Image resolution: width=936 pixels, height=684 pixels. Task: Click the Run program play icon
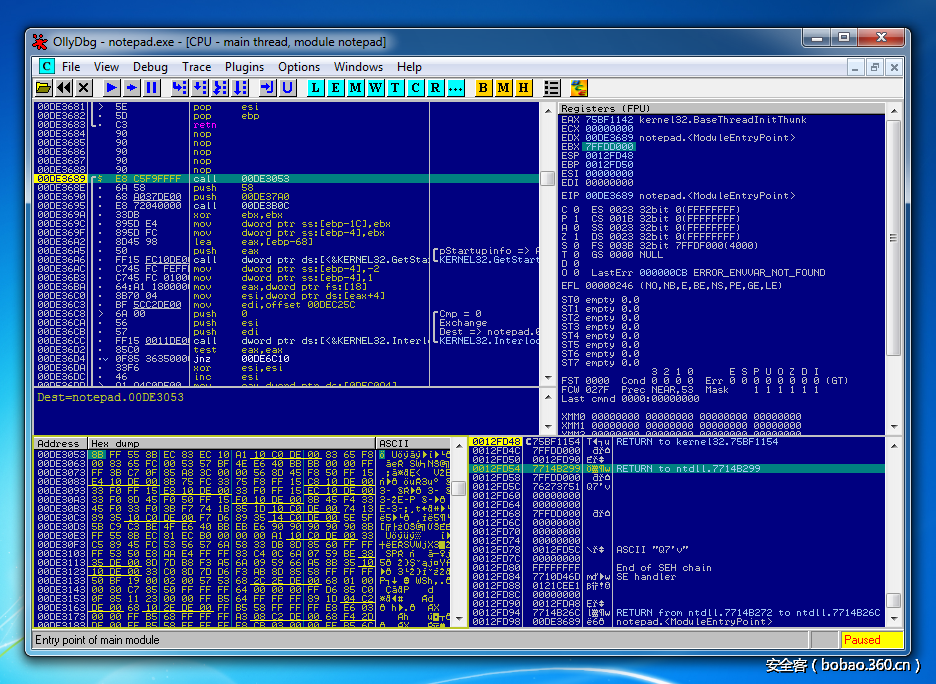112,88
